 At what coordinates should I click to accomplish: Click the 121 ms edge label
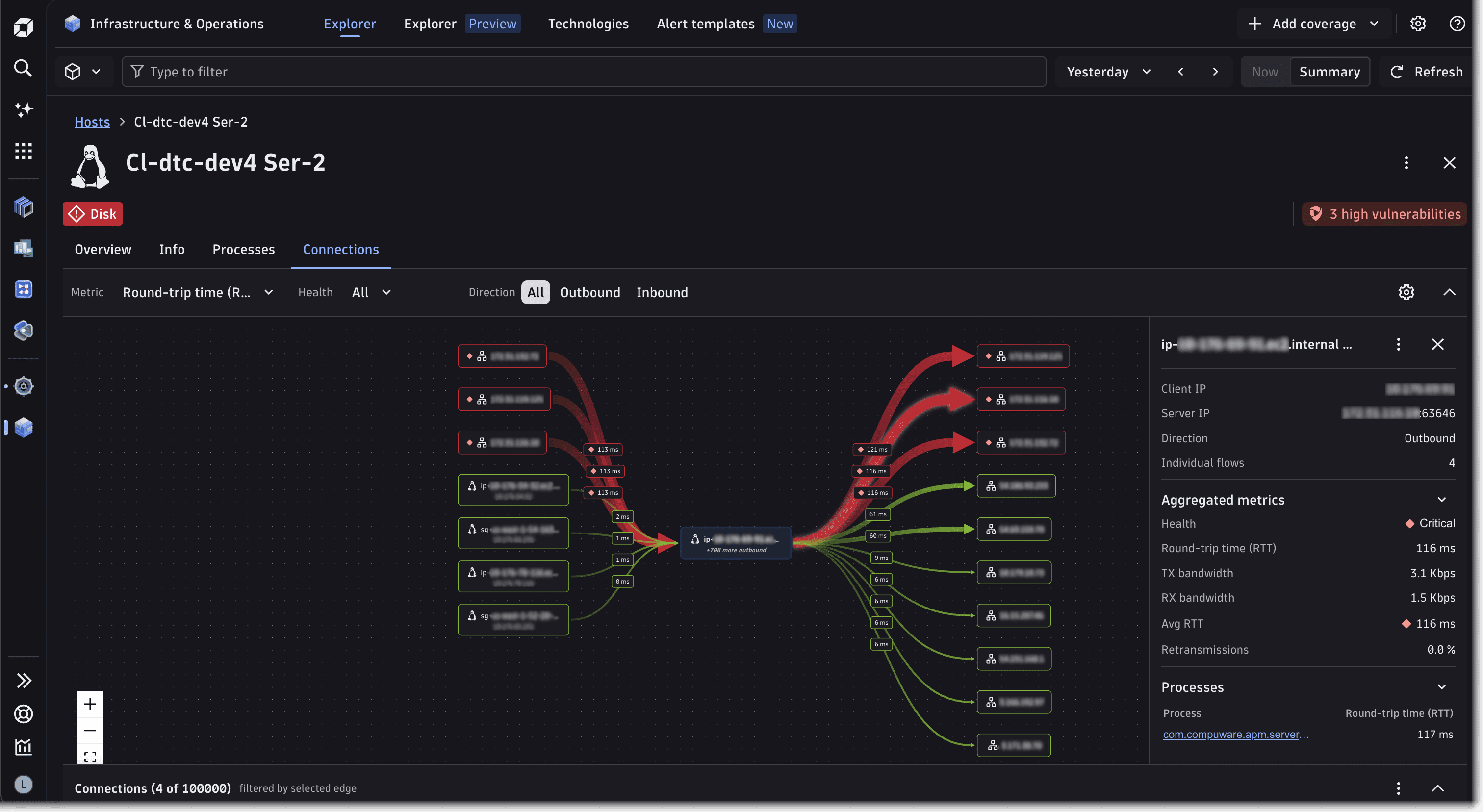tap(872, 449)
